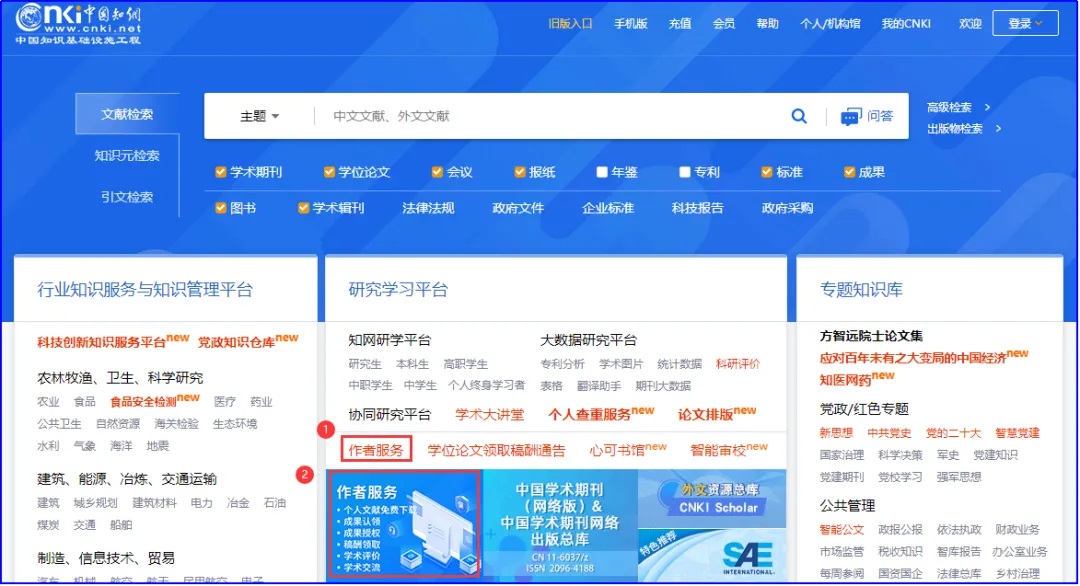Open the 党政知识仓库 link
This screenshot has height=586, width=1080.
(x=236, y=342)
